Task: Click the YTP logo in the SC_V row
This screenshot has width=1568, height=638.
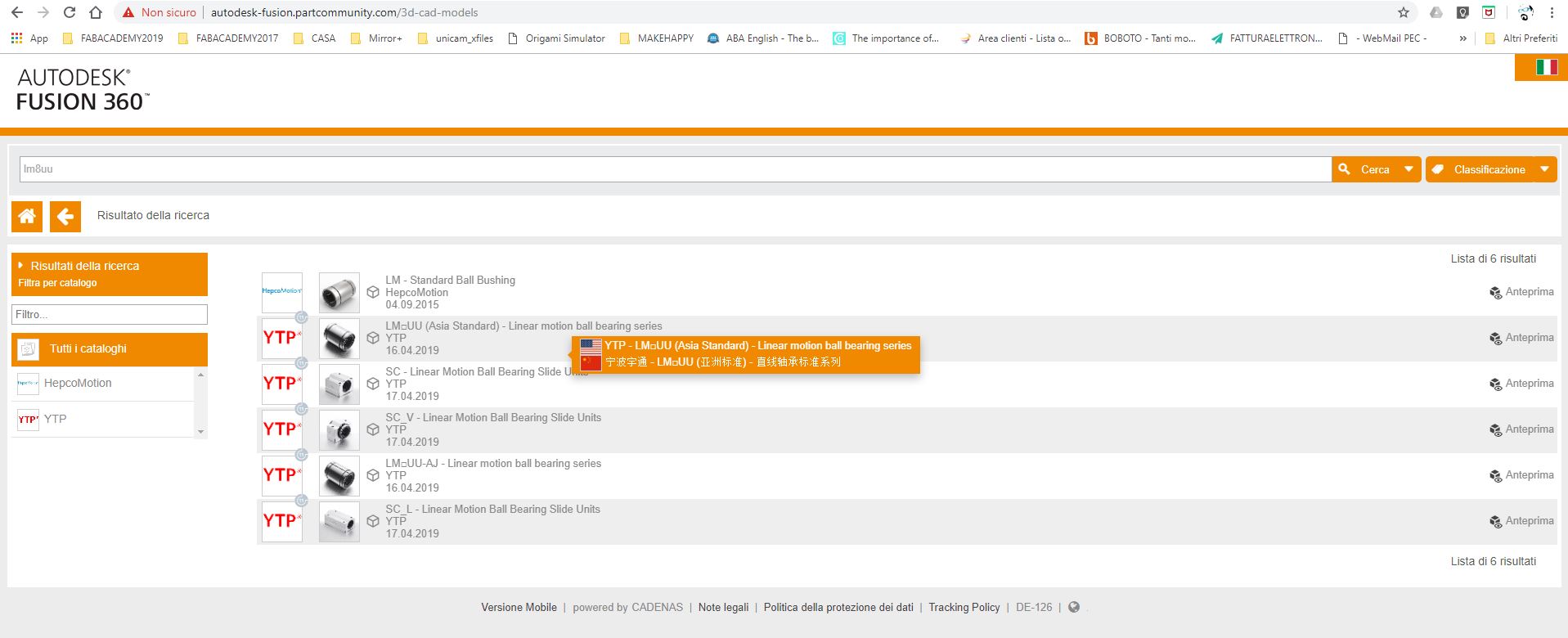Action: point(281,429)
